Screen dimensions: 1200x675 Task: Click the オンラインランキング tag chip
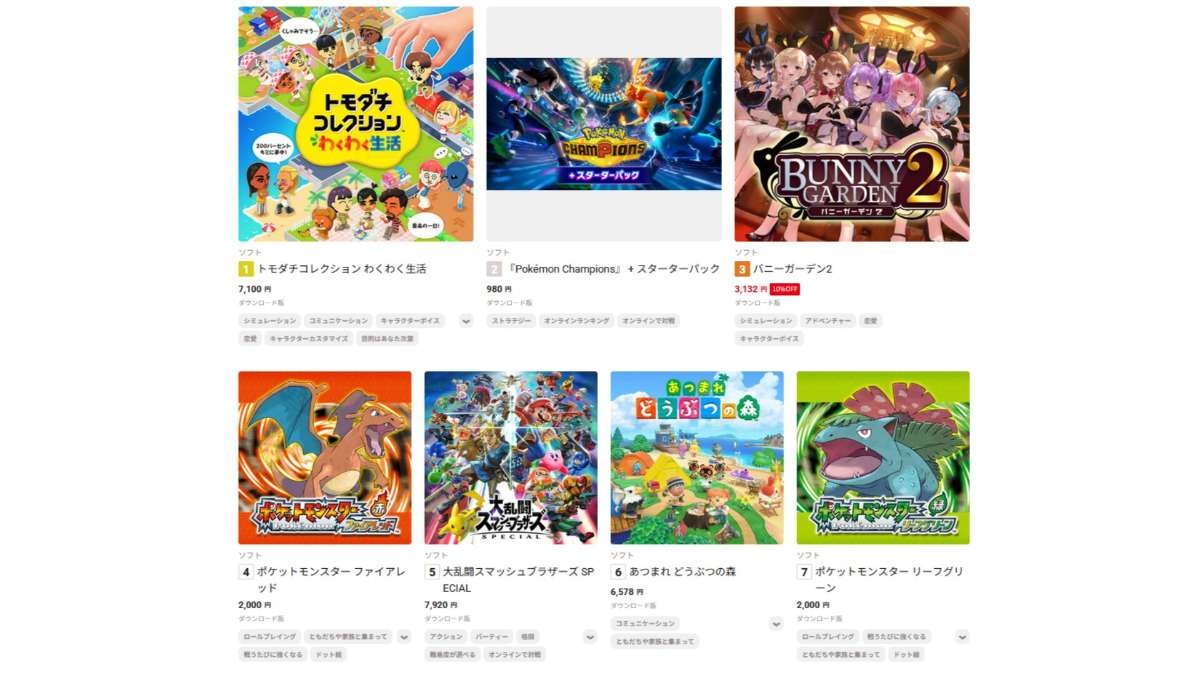click(576, 321)
